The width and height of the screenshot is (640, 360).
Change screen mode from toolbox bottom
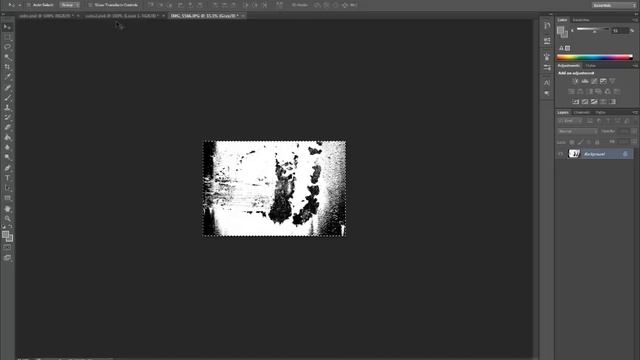click(7, 258)
